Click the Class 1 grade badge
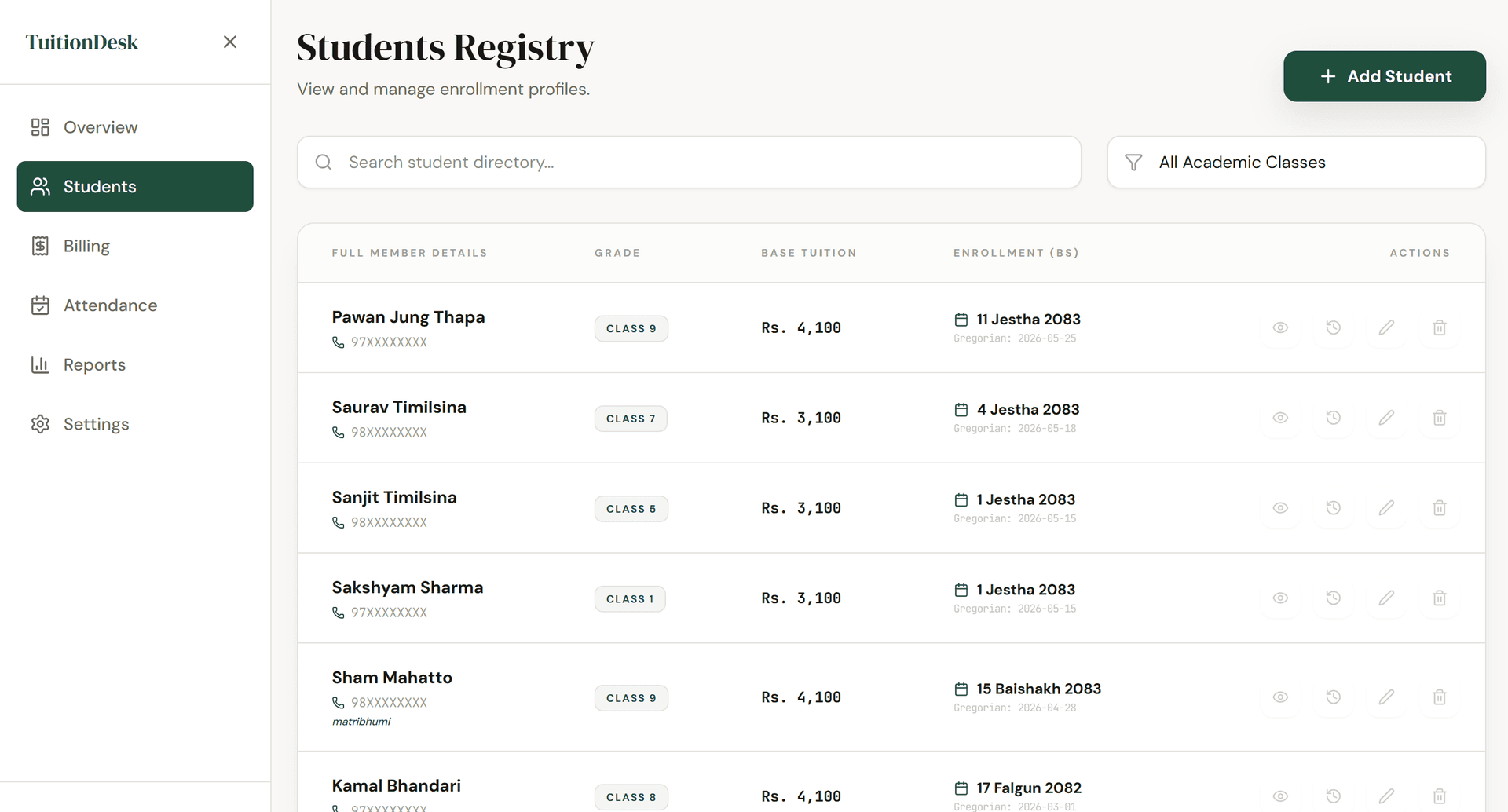Screen dimensions: 1508x812 [x=630, y=599]
